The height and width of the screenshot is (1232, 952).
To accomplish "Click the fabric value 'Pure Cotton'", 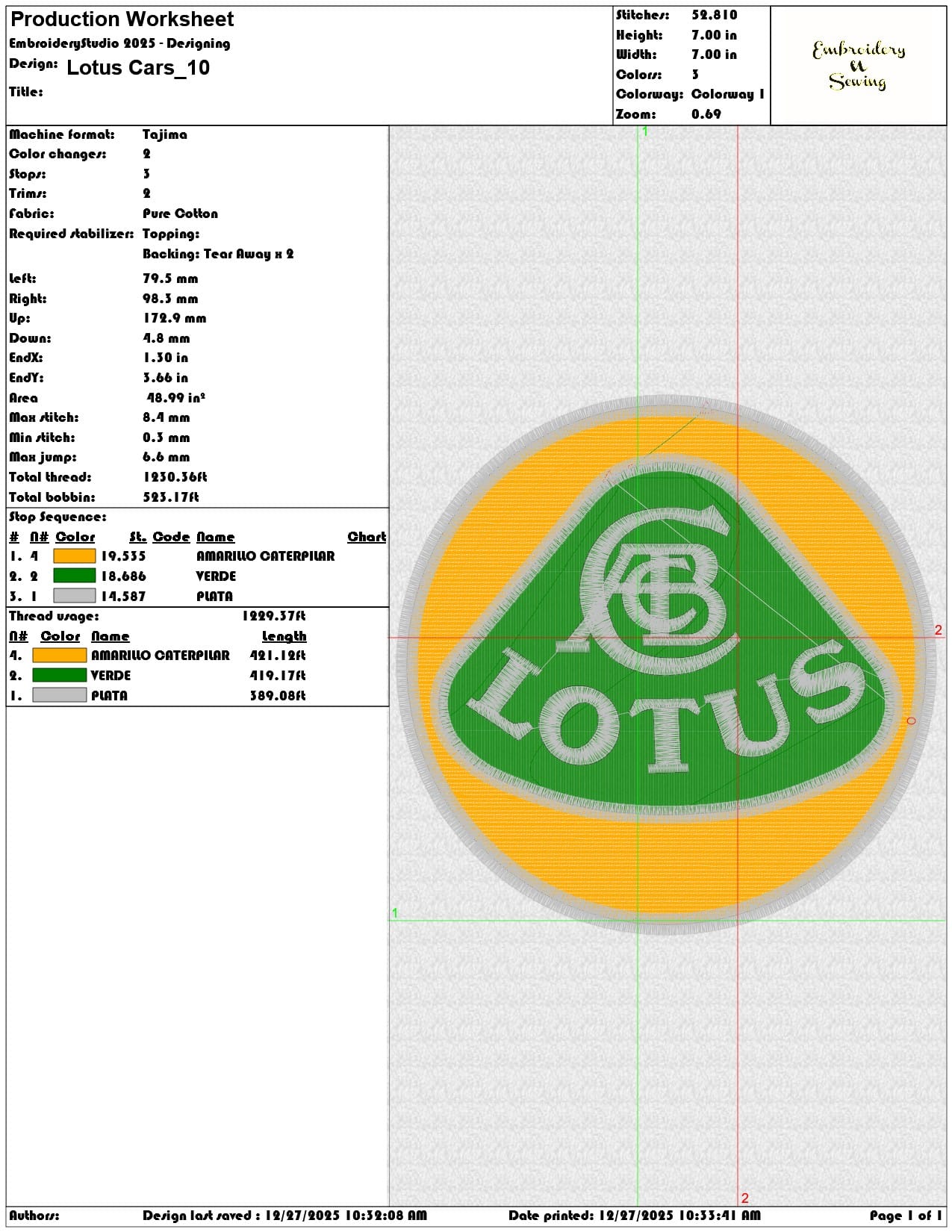I will (180, 214).
